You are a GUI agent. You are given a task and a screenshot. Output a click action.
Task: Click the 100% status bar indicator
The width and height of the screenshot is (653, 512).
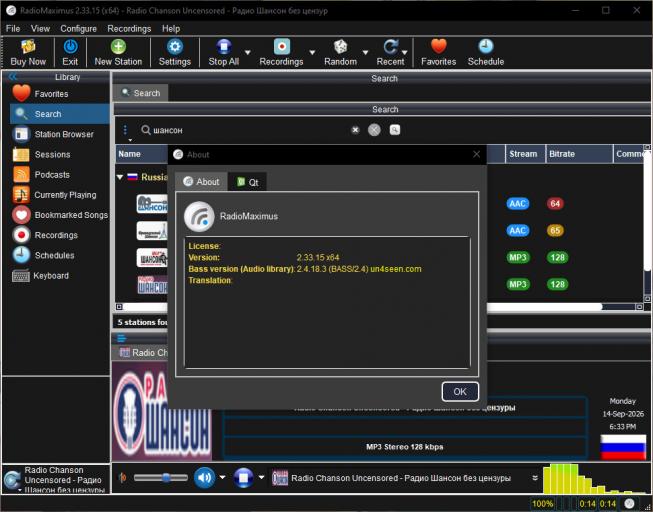click(x=543, y=504)
